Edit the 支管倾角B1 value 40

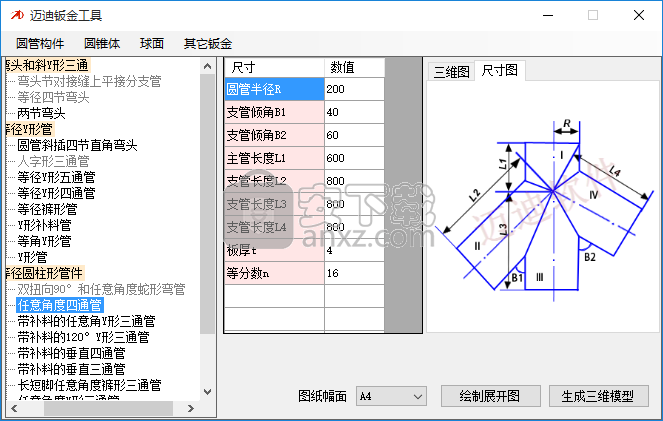click(354, 112)
